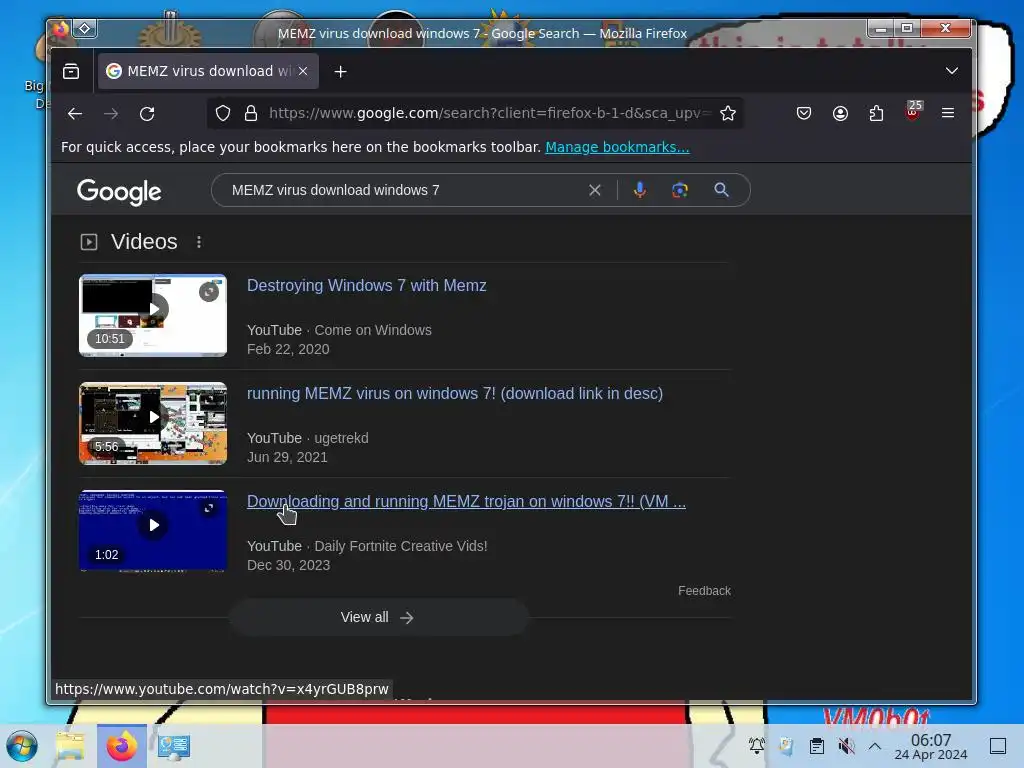Click the Google logo
The height and width of the screenshot is (768, 1024).
coord(119,191)
